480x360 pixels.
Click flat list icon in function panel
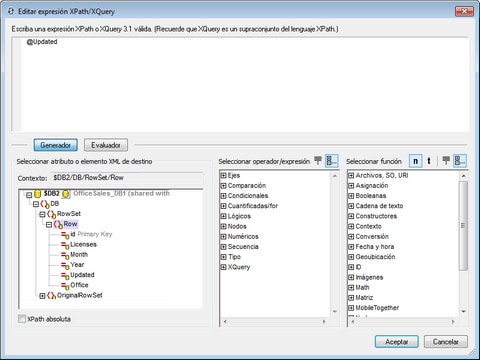pos(446,161)
